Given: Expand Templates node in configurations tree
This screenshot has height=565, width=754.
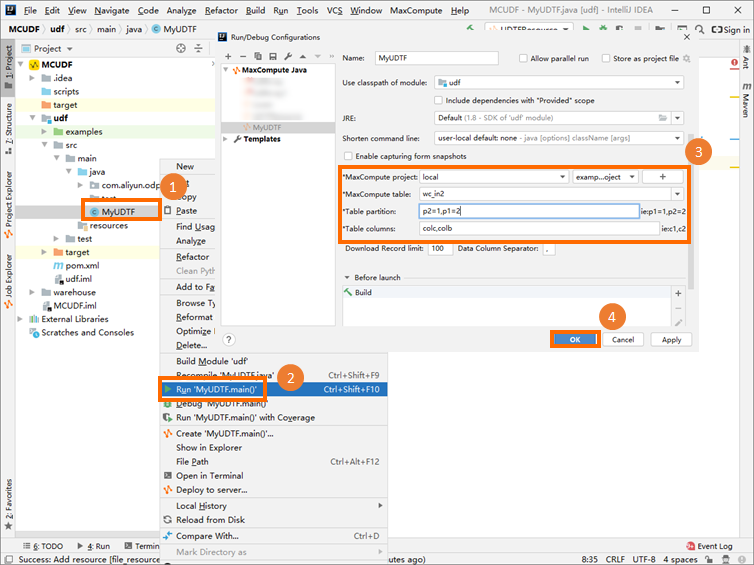Looking at the screenshot, I should pyautogui.click(x=226, y=139).
